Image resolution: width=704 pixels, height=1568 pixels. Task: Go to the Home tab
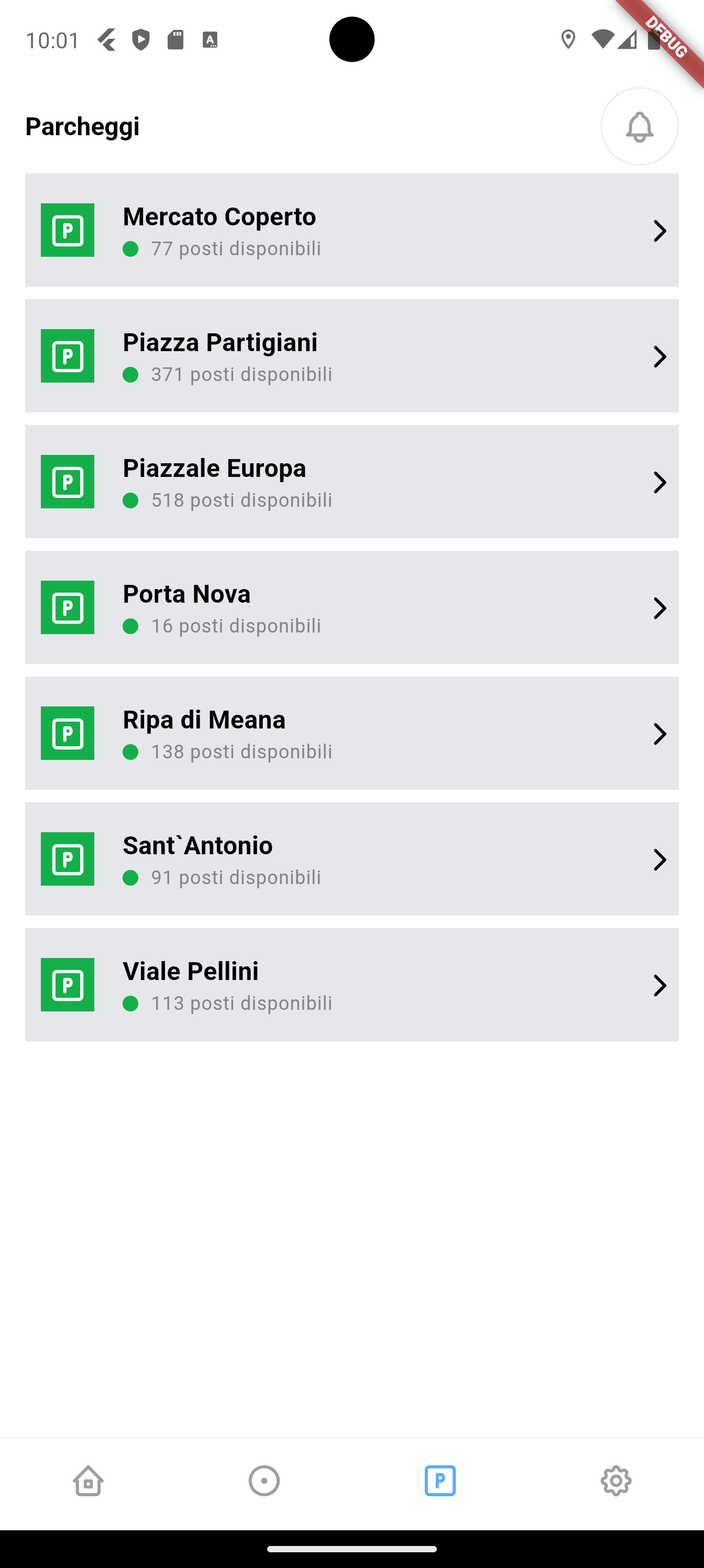88,1480
